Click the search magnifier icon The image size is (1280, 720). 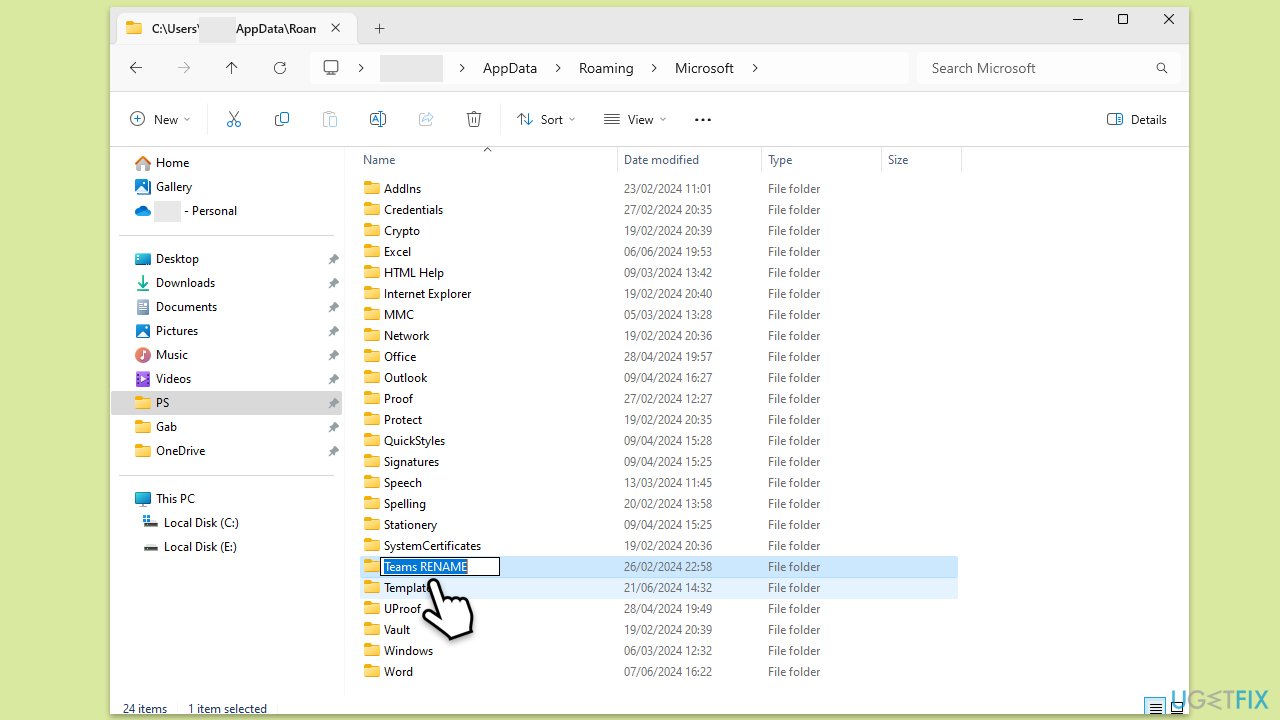pyautogui.click(x=1162, y=68)
